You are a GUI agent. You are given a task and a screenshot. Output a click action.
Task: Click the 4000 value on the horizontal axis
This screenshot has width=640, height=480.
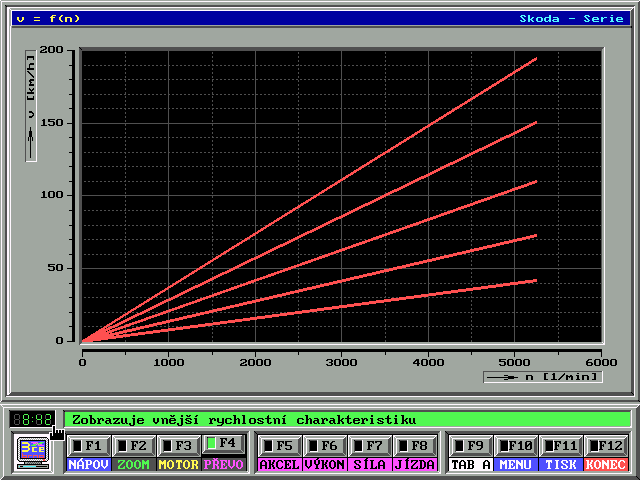428,362
